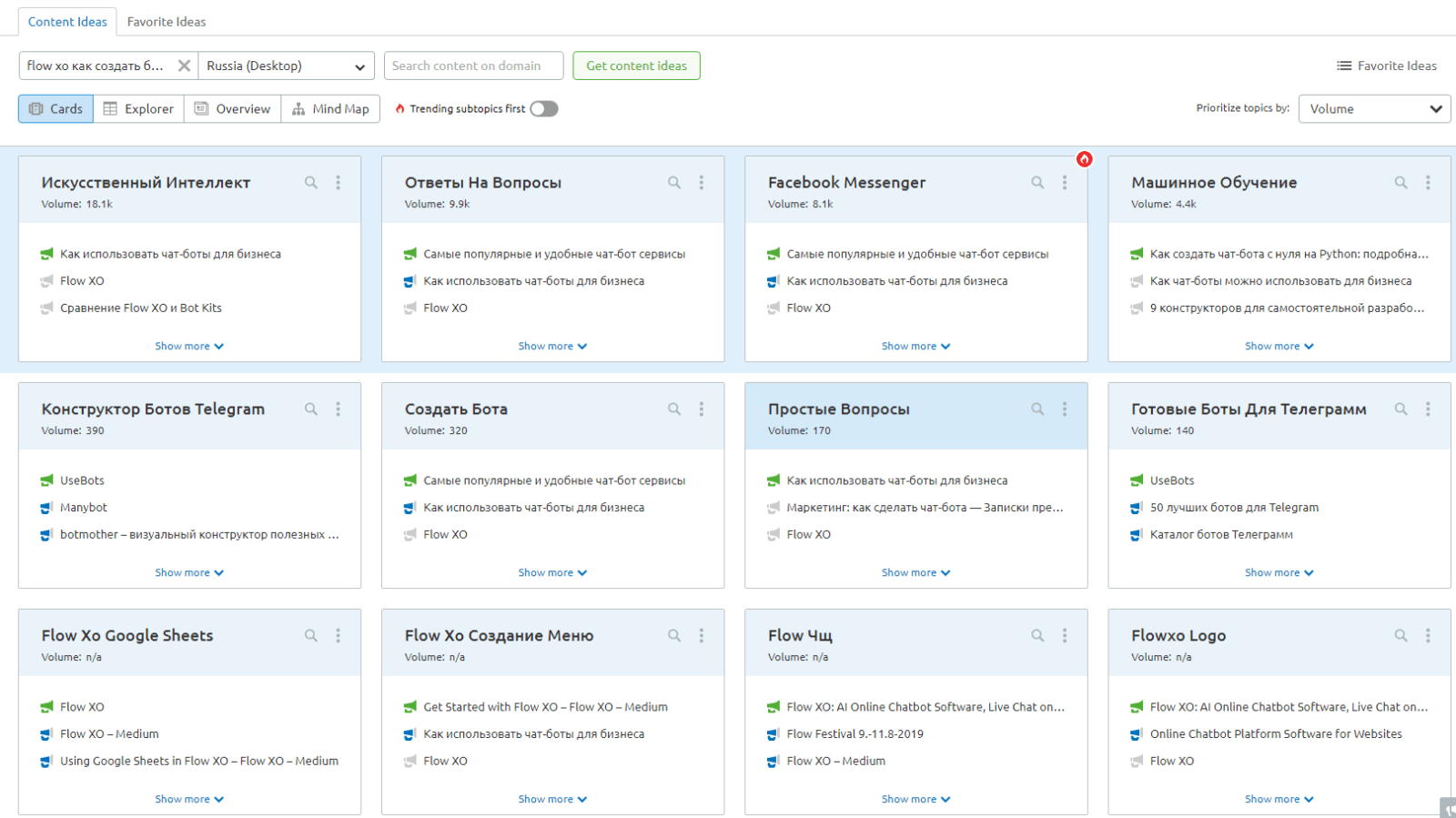Screen dimensions: 1456x818
Task: Open kebab menu on Flow Чщ card
Action: click(1065, 636)
